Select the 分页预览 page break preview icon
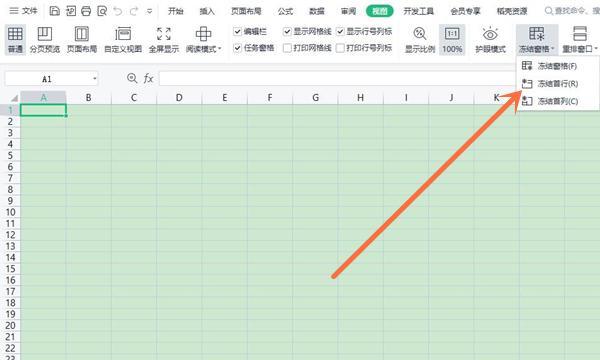The image size is (600, 360). coord(45,39)
